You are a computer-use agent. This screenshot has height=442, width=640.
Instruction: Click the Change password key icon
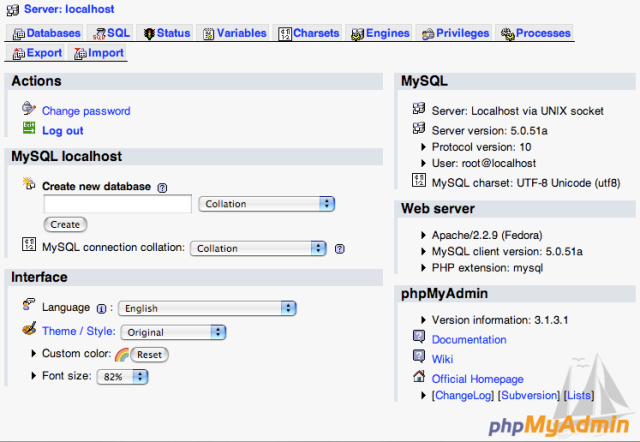click(29, 108)
